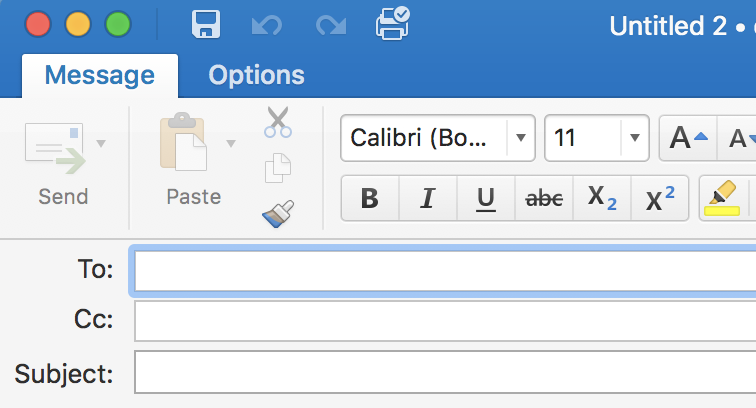The image size is (756, 408).
Task: Open the Calibri font name dropdown
Action: click(521, 138)
